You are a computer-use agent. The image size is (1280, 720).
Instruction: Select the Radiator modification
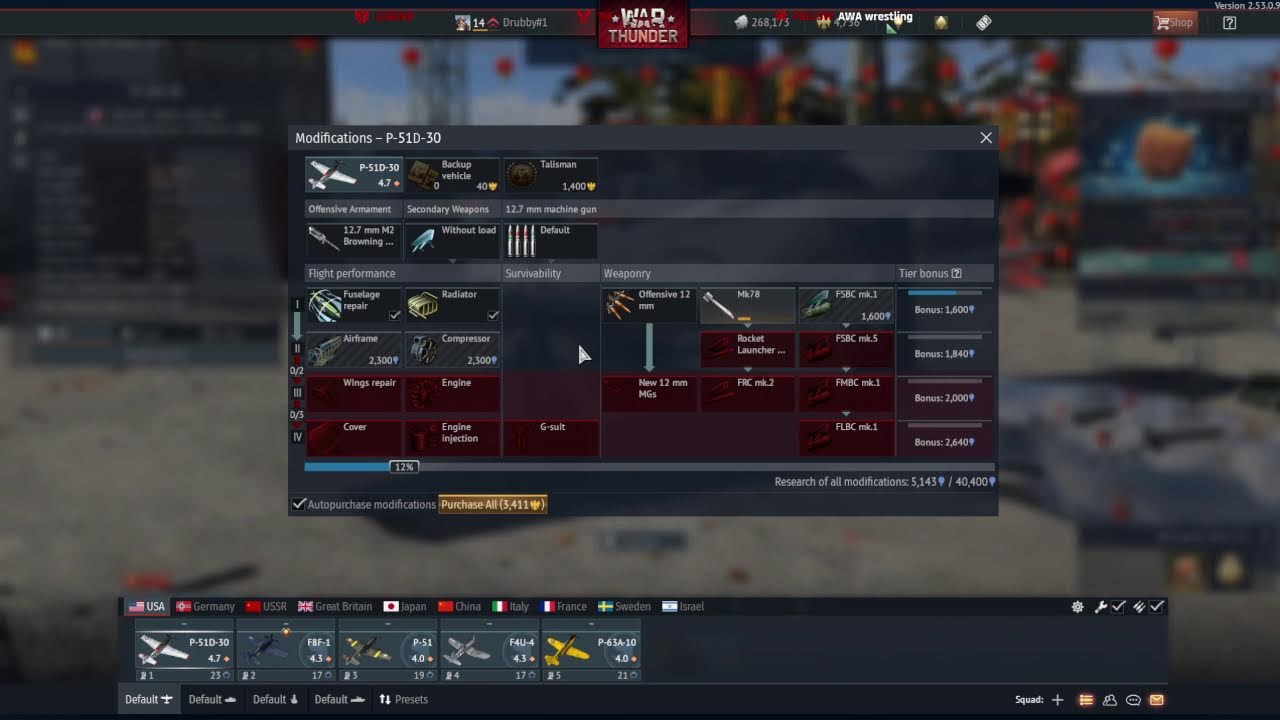tap(451, 305)
